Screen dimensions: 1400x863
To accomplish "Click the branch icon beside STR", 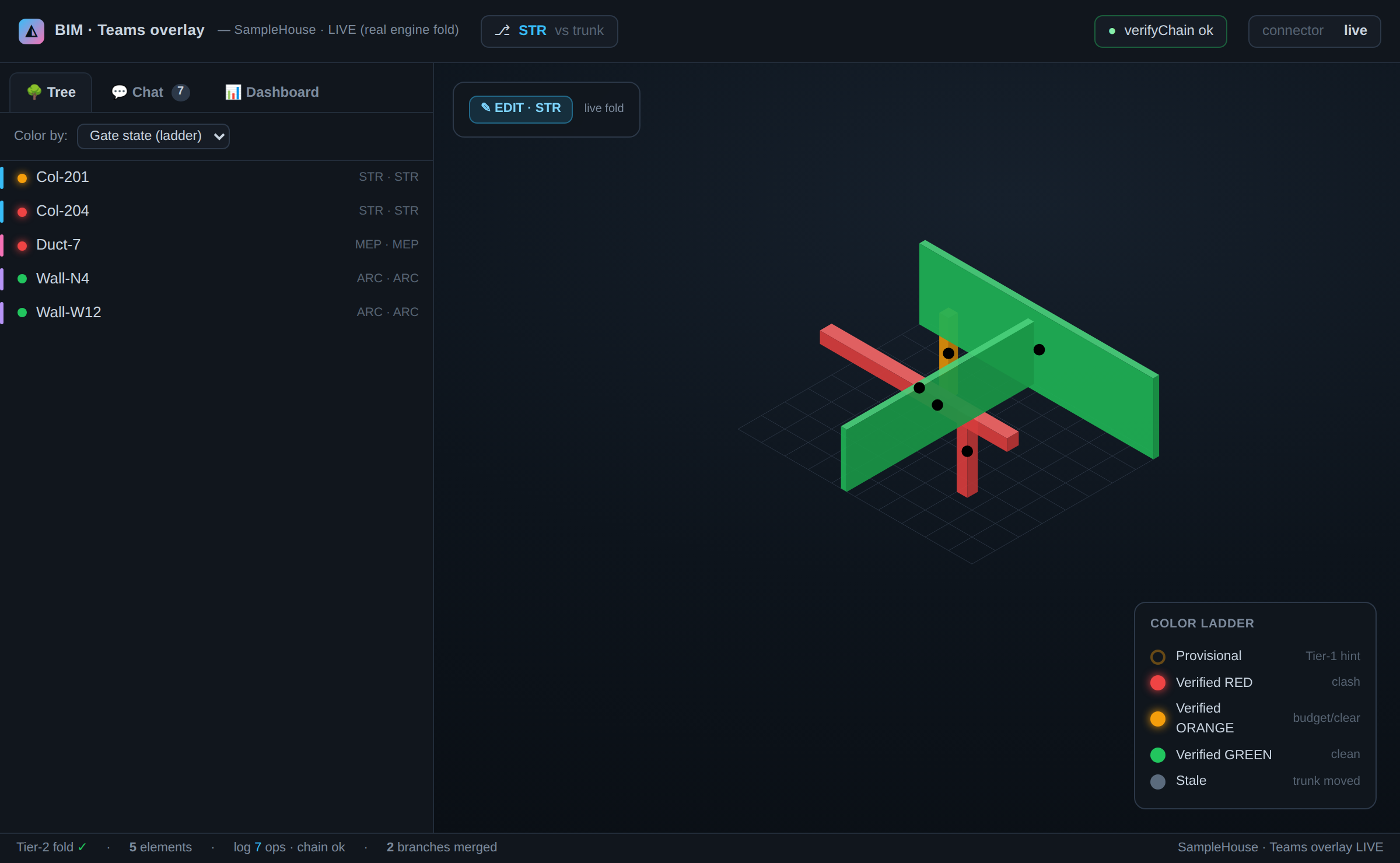I will 502,30.
